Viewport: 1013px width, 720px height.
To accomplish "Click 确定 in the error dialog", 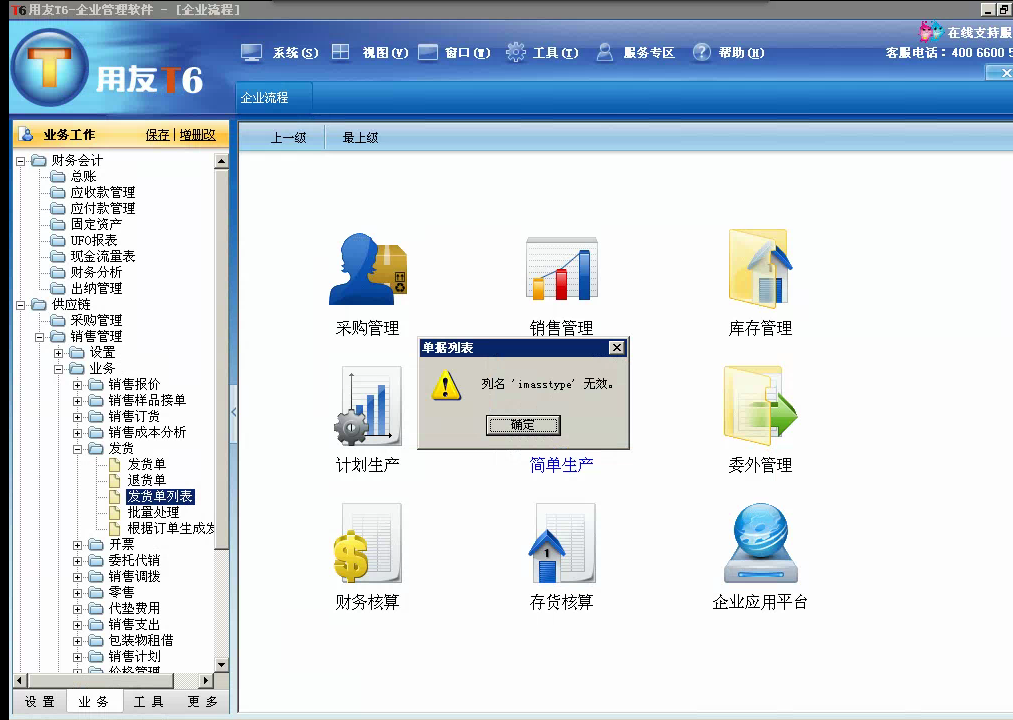I will [523, 425].
